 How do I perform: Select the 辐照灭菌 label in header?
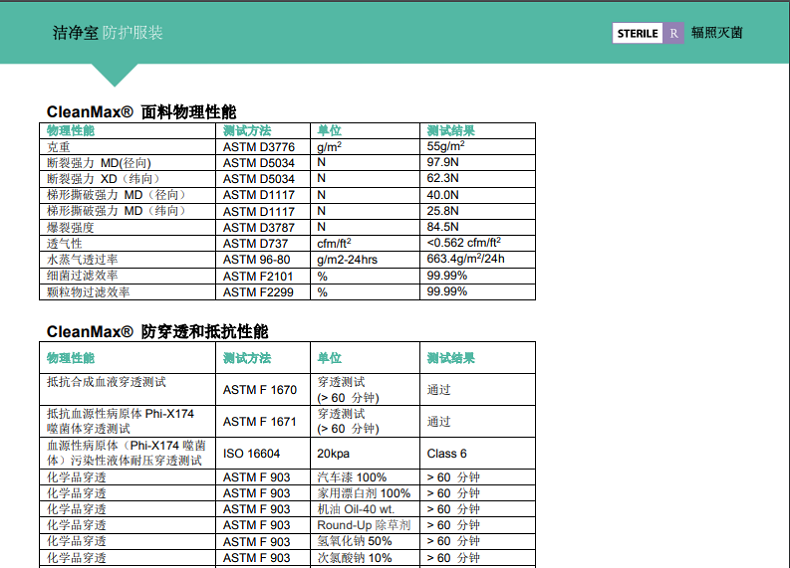(716, 33)
